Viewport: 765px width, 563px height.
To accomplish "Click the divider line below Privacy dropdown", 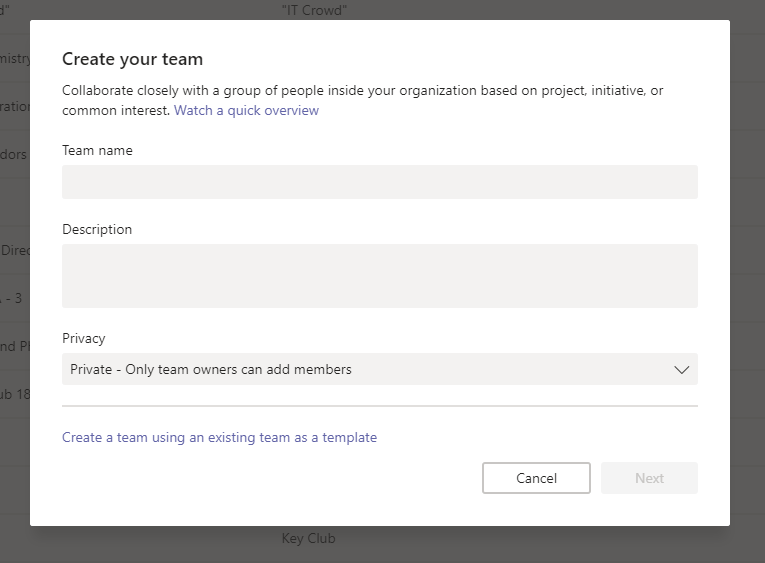I will coord(379,406).
